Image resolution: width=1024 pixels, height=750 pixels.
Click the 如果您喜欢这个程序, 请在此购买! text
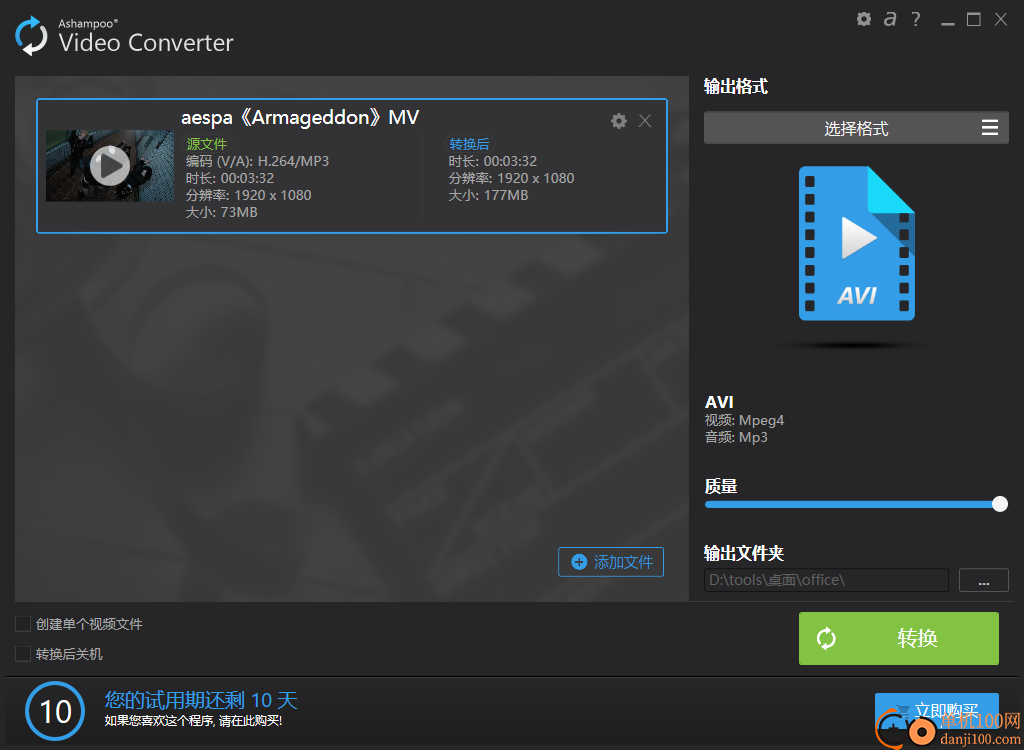[193, 721]
